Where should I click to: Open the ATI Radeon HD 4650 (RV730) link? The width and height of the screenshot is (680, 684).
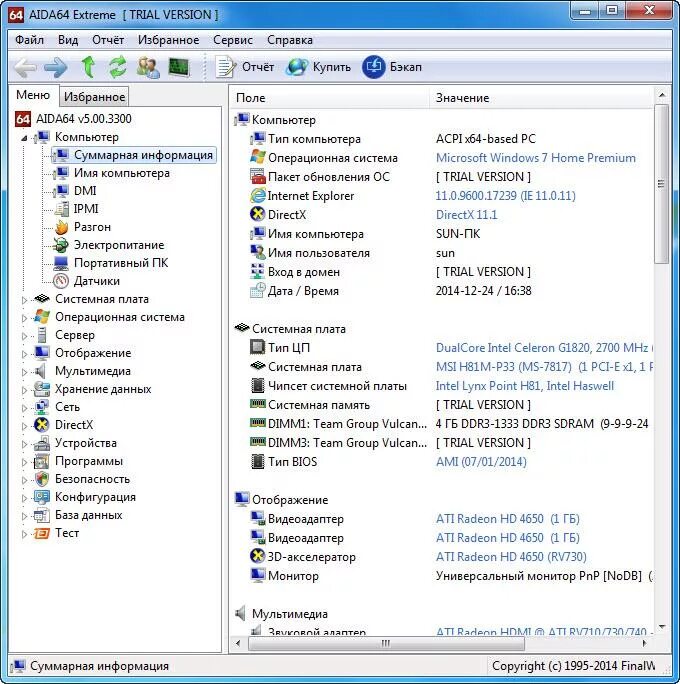[x=511, y=557]
